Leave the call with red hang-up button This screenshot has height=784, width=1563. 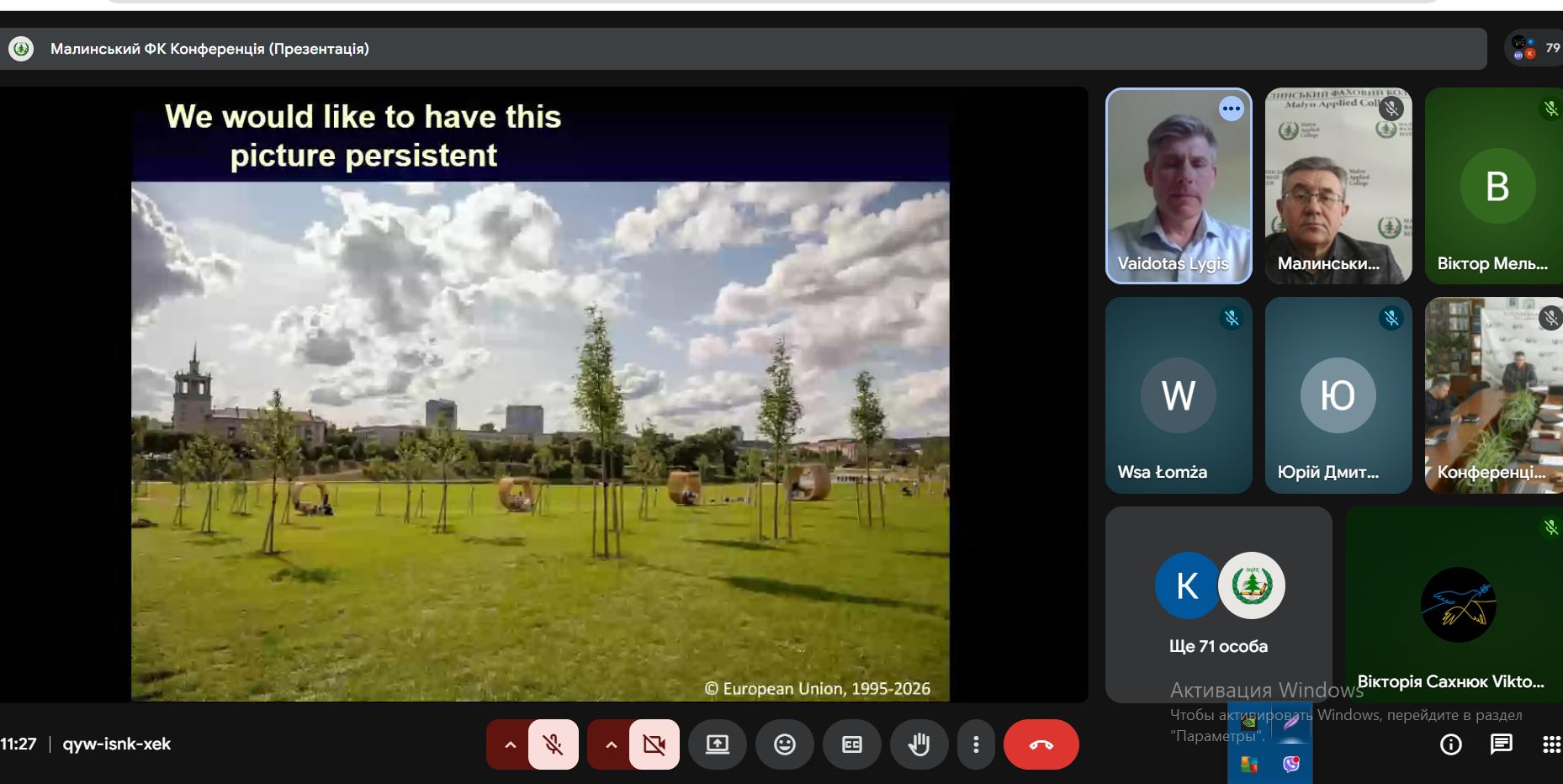[1041, 744]
